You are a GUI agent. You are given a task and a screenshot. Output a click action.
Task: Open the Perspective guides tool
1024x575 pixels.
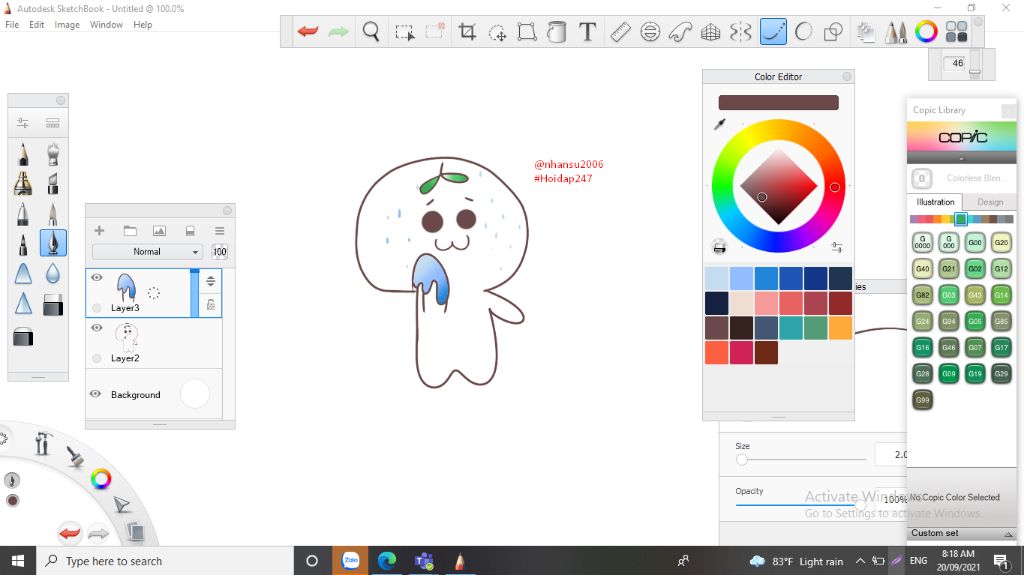click(711, 31)
